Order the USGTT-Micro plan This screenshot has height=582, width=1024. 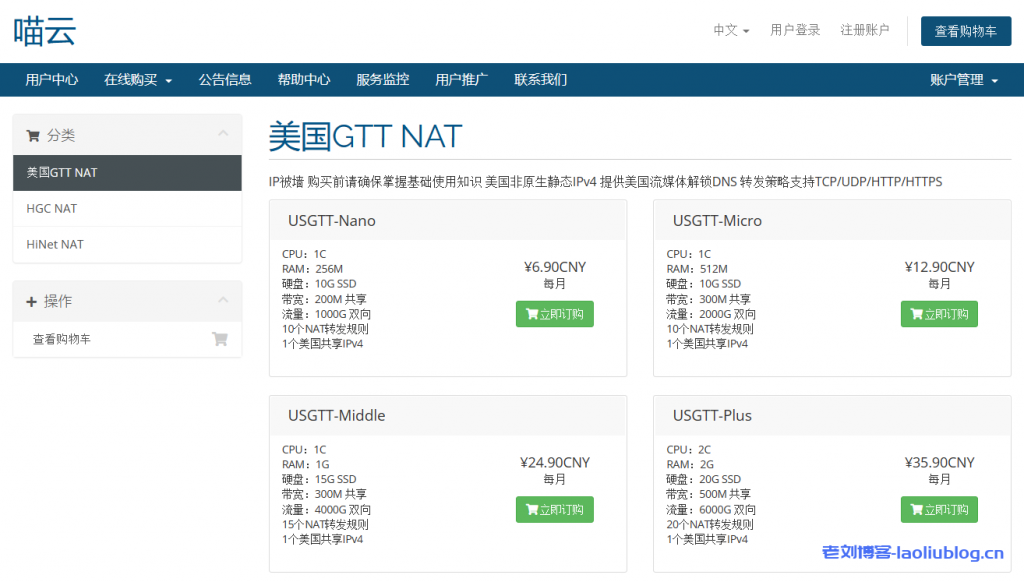939,314
